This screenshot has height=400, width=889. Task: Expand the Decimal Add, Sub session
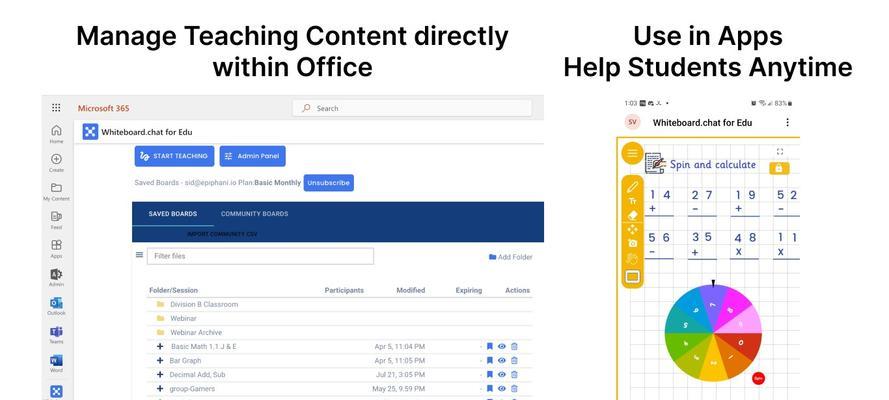coord(160,375)
